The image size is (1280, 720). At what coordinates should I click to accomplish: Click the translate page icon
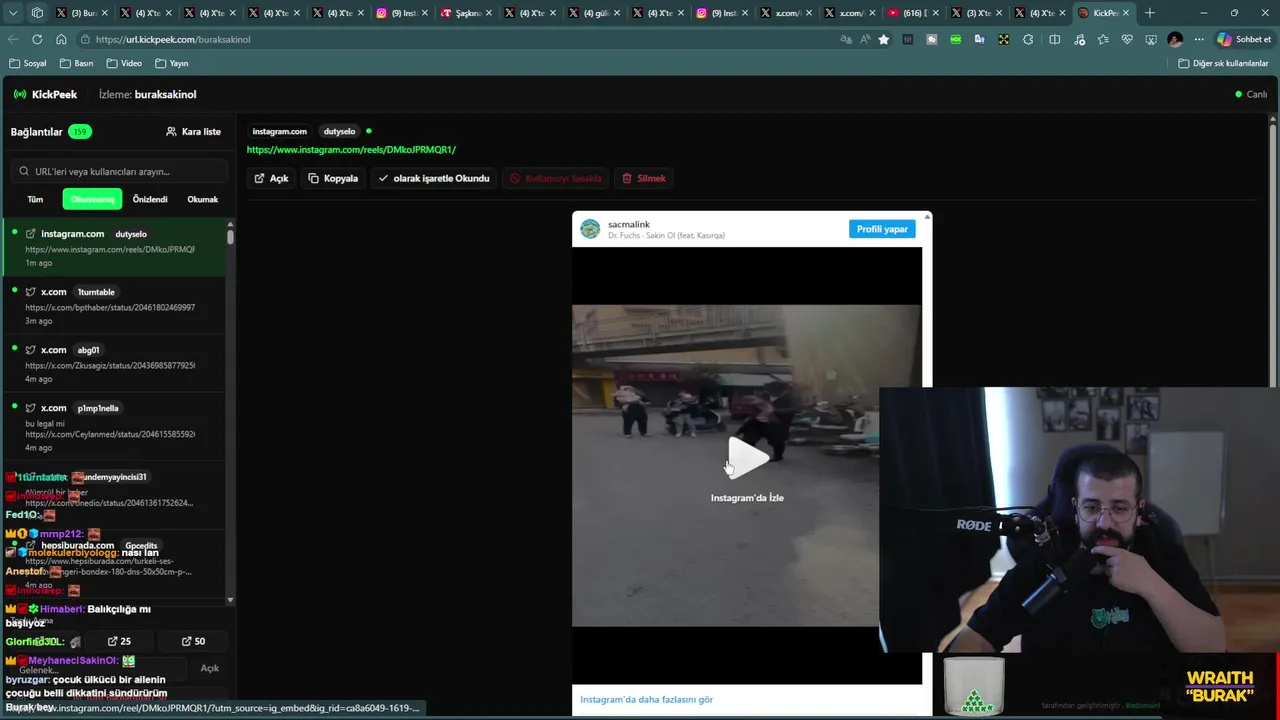click(846, 39)
